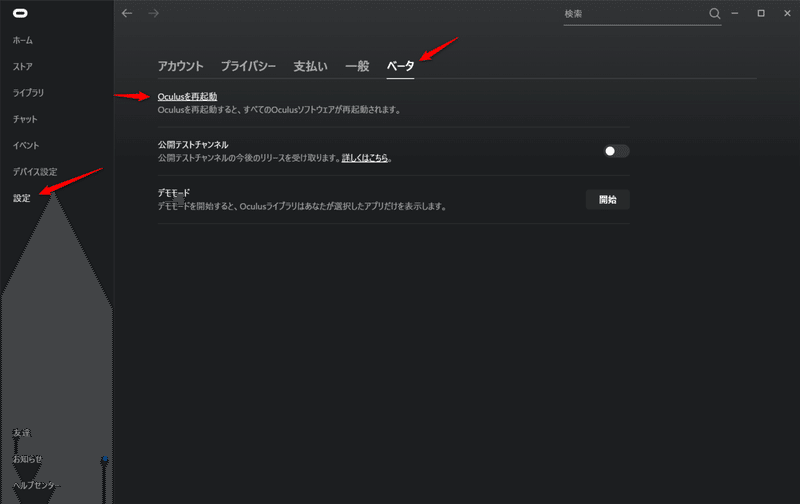
Task: Switch to the 支払い tab
Action: 310,66
